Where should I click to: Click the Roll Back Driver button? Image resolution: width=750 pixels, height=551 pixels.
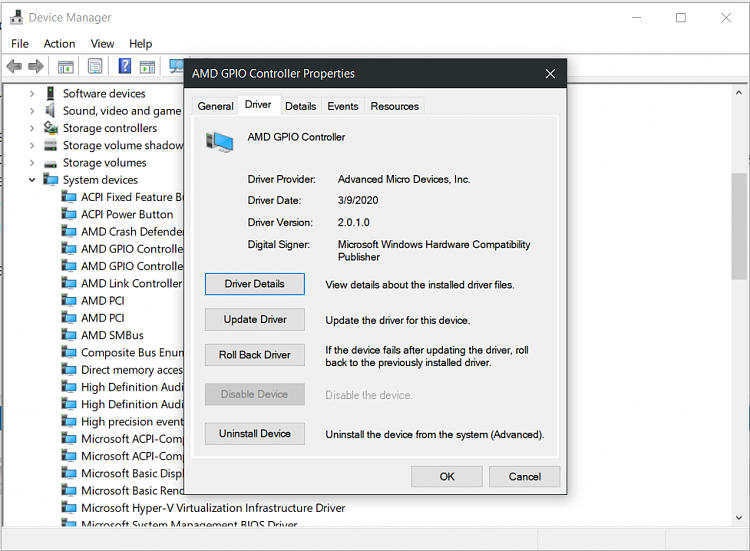tap(255, 355)
